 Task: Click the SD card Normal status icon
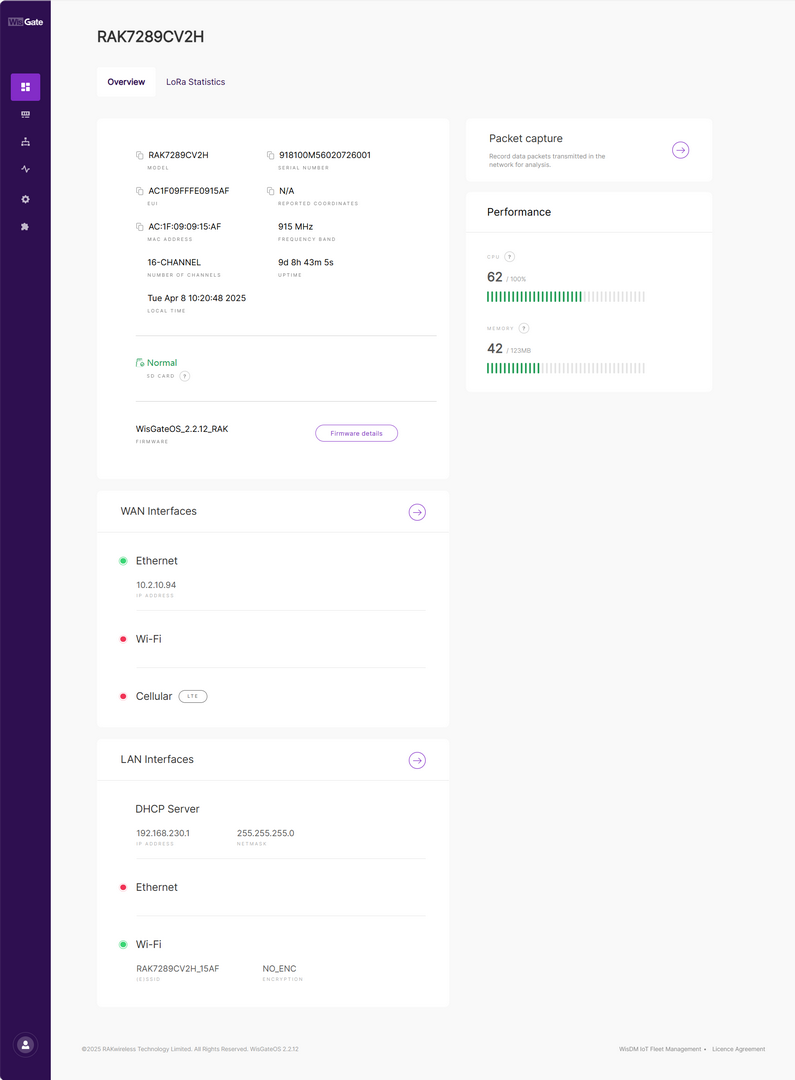(x=140, y=363)
